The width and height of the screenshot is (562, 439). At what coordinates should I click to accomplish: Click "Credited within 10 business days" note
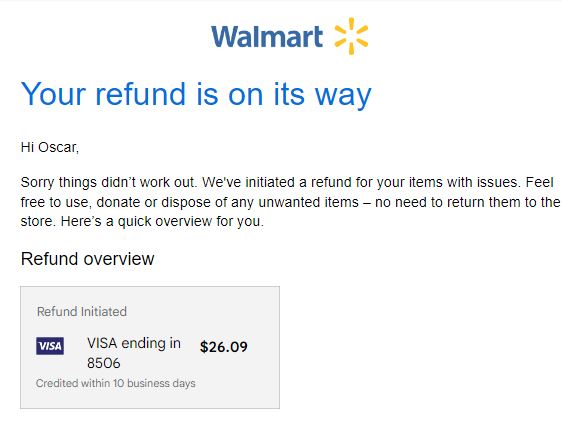(x=116, y=383)
